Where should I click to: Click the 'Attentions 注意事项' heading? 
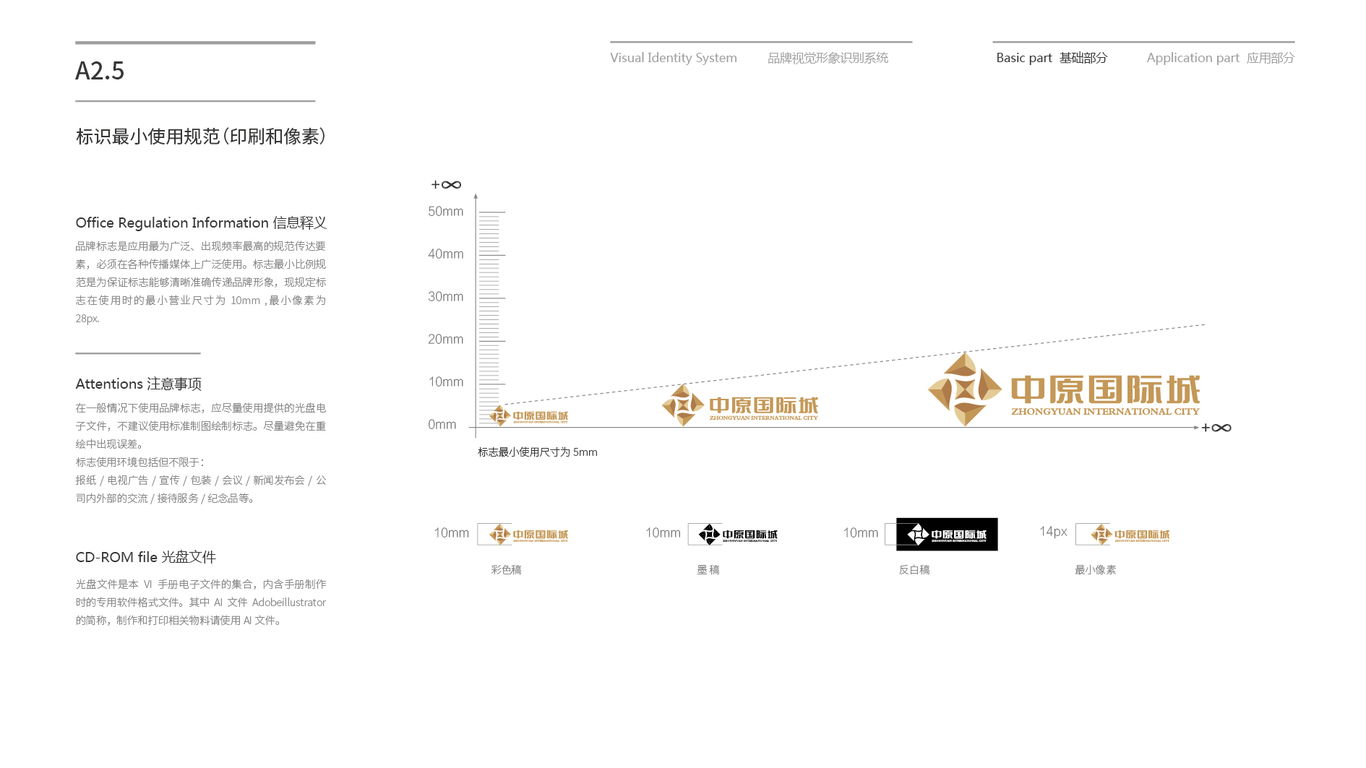click(138, 384)
